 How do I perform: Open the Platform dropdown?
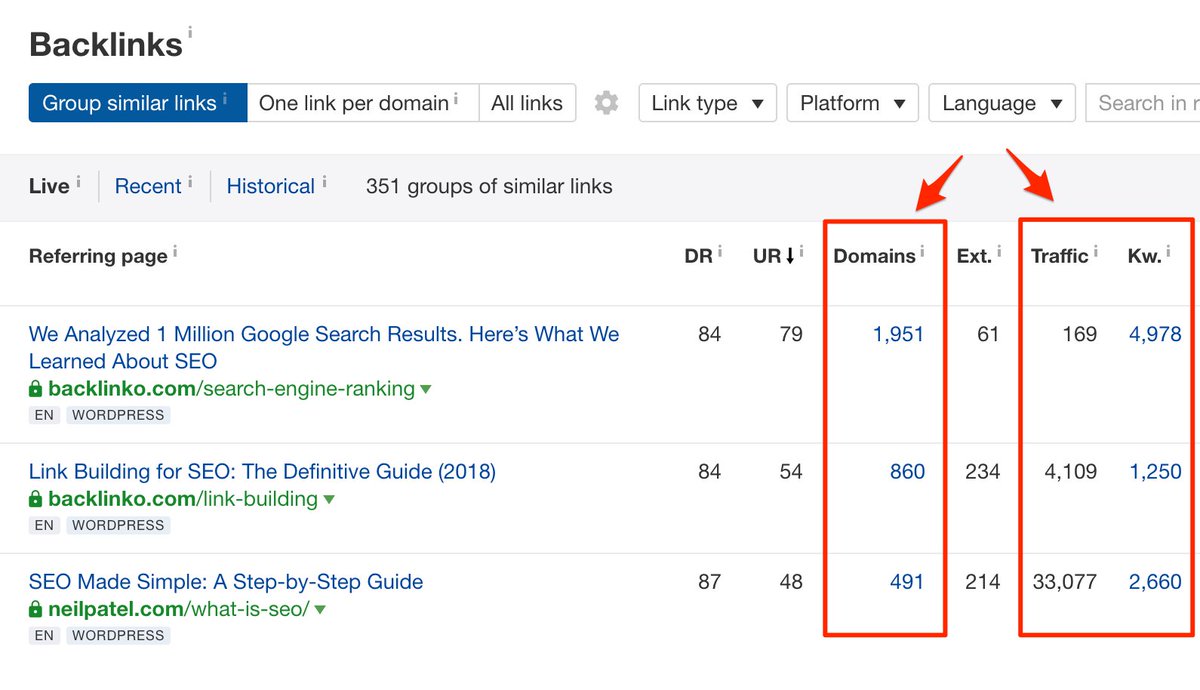click(853, 103)
